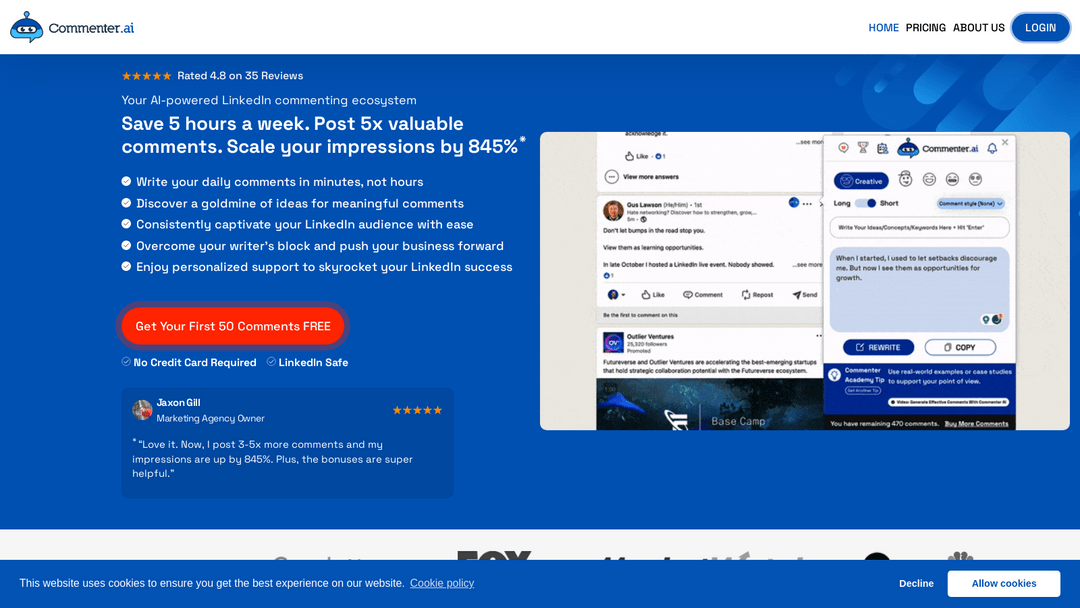Select the smiling emoji tone icon

(929, 179)
